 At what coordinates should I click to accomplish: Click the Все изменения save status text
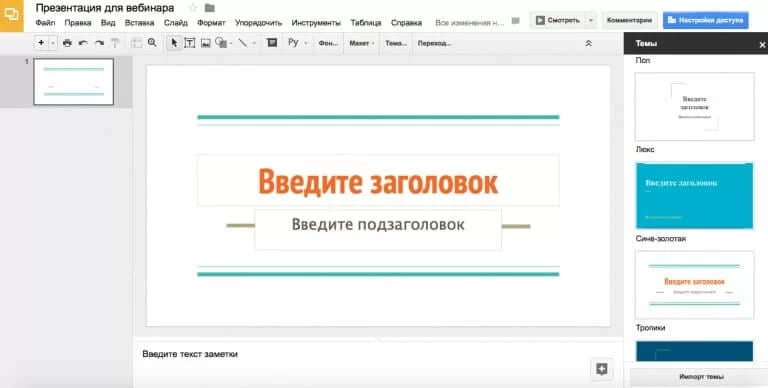tap(469, 23)
